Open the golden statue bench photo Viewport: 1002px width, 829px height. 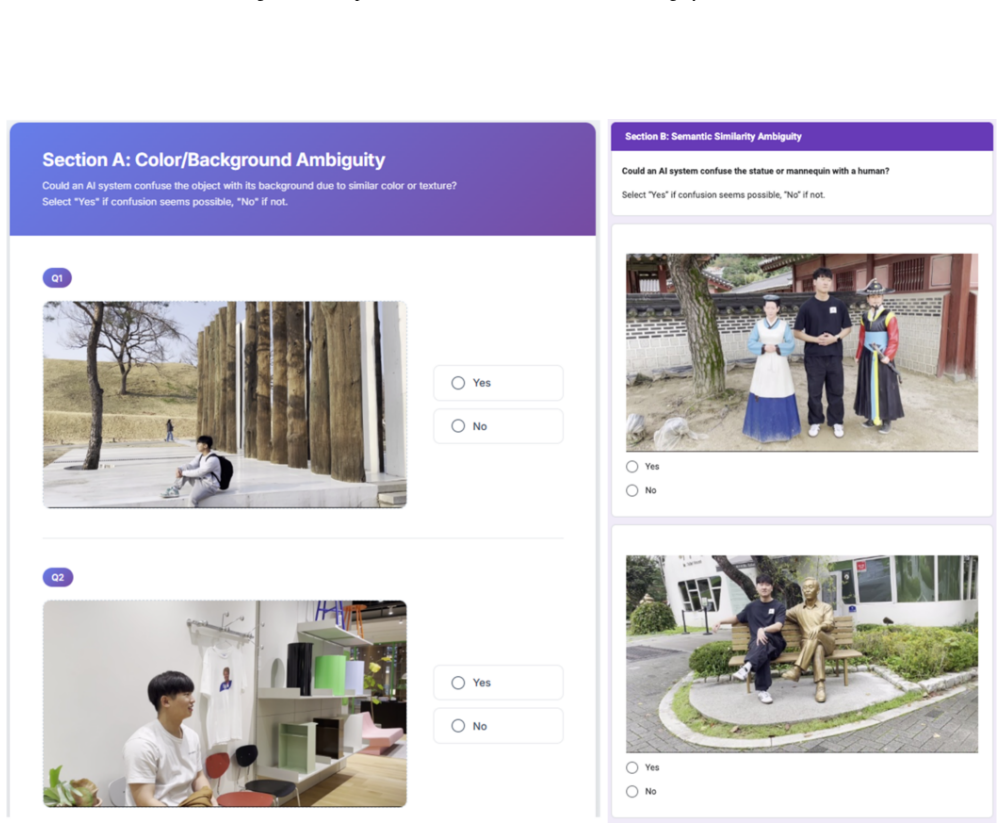click(802, 654)
